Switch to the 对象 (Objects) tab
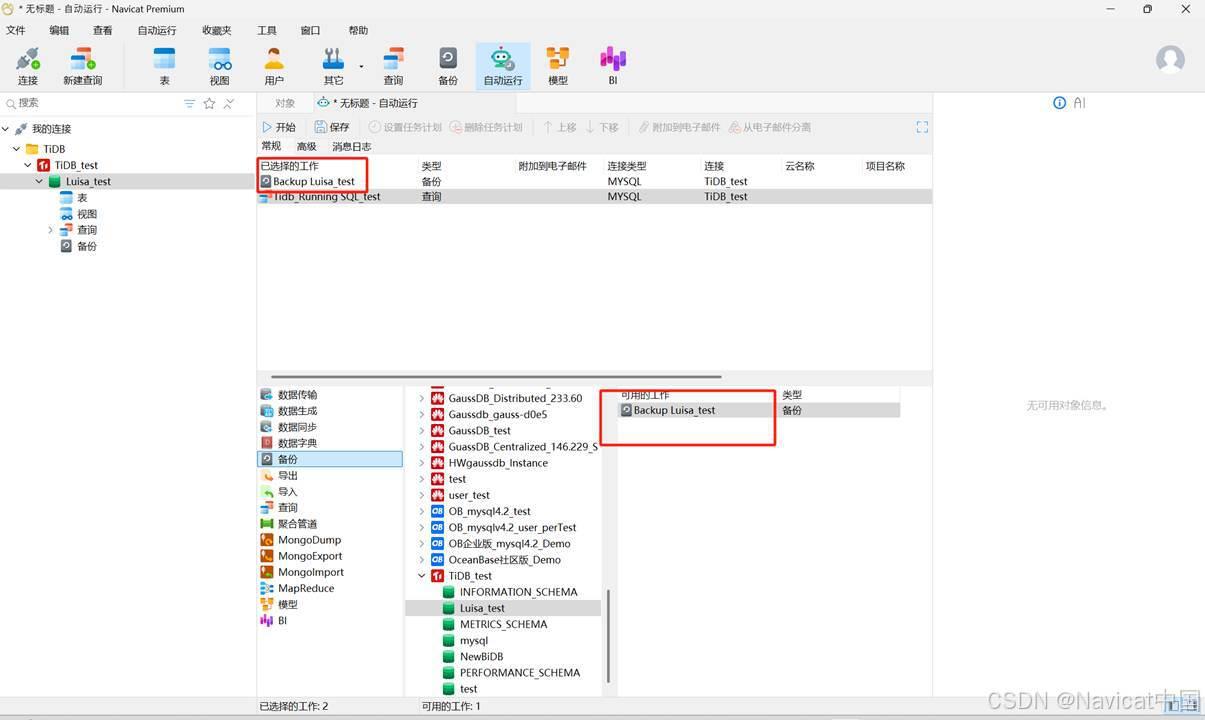This screenshot has width=1205, height=720. tap(285, 103)
